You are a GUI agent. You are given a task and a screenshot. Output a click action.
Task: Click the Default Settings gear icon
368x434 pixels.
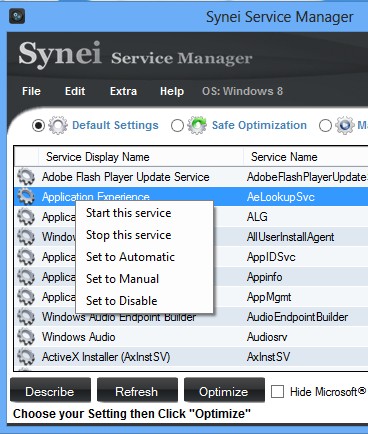(x=58, y=125)
